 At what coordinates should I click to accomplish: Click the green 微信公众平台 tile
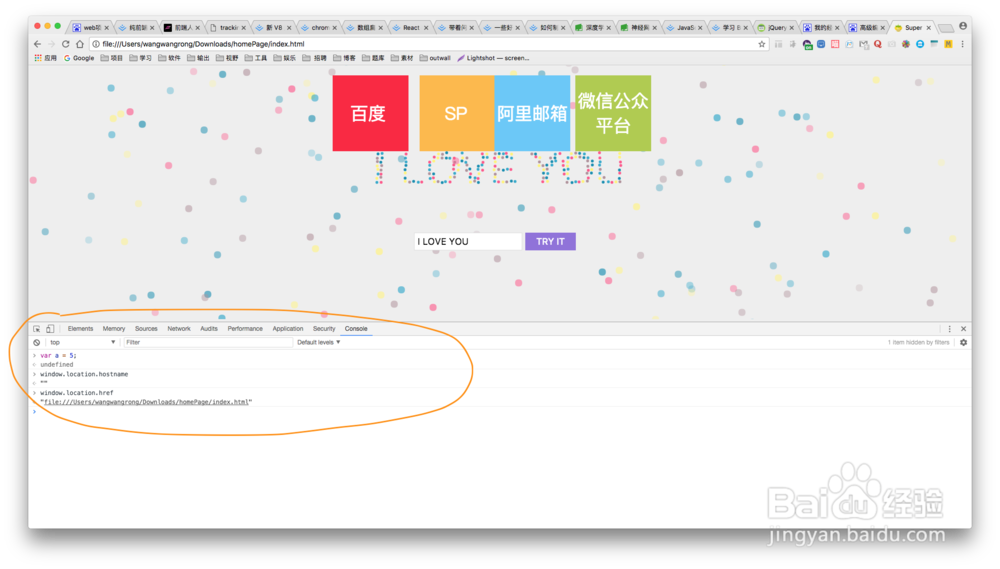point(613,113)
